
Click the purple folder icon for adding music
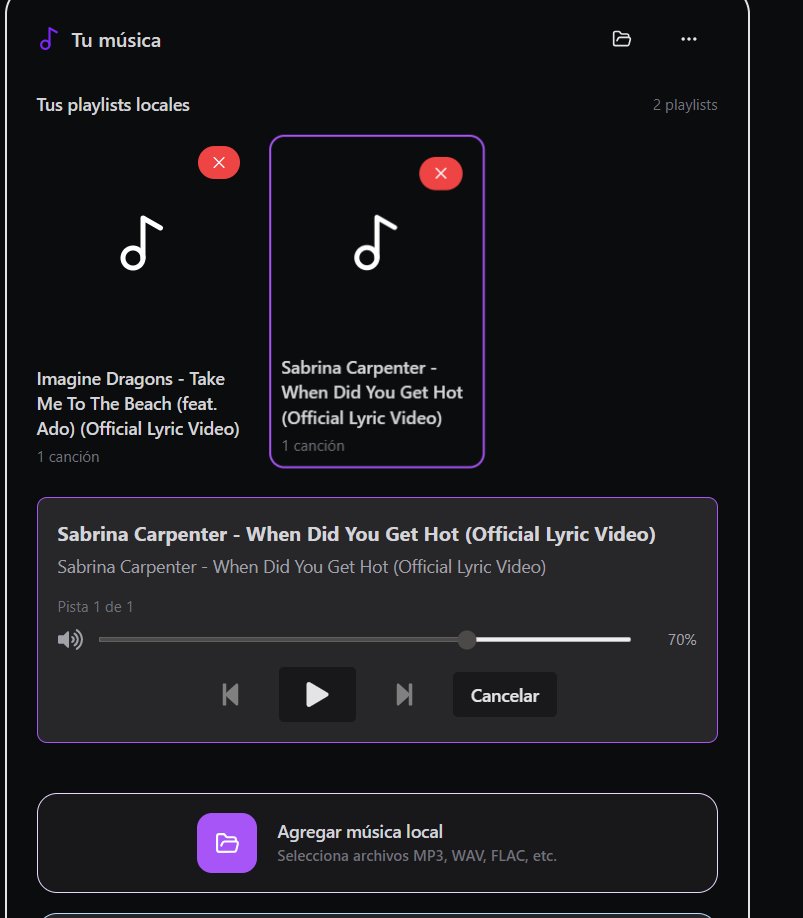(x=227, y=843)
